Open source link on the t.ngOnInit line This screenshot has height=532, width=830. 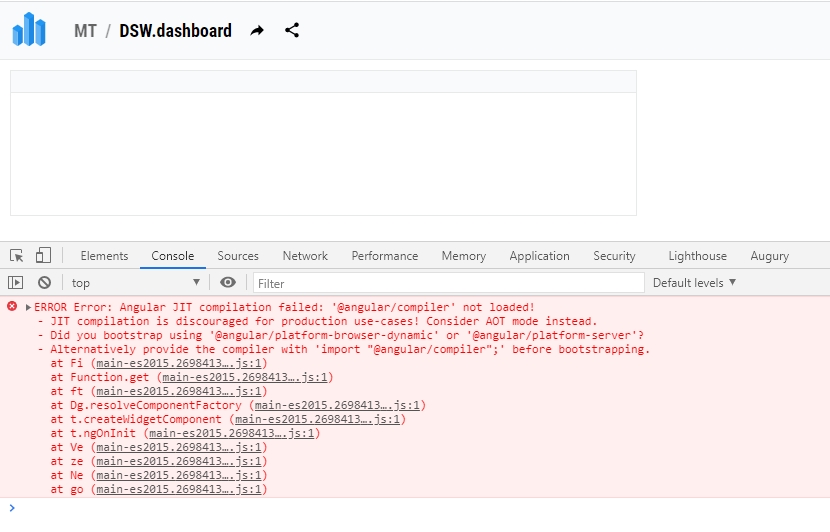(232, 433)
